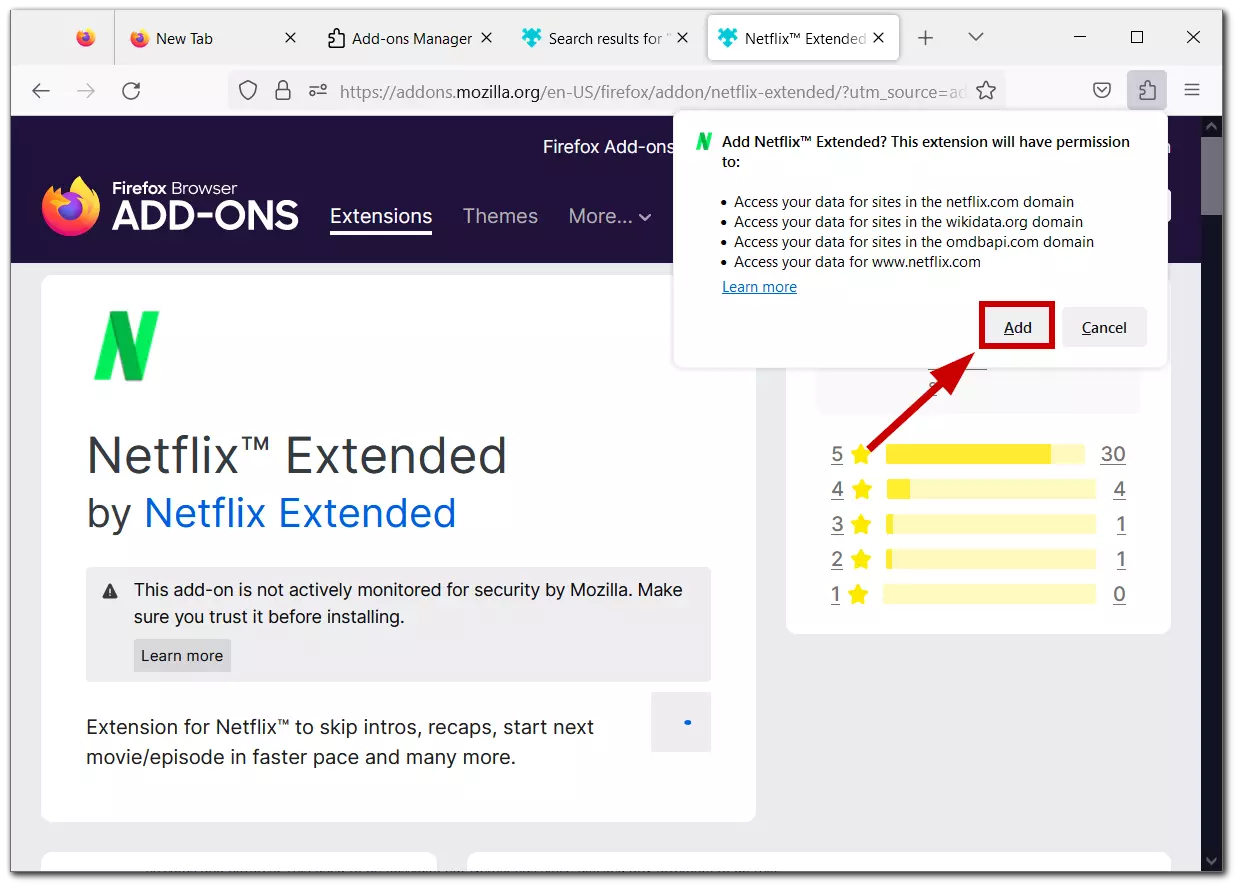
Task: Select the Netflix Extended tab
Action: click(x=803, y=38)
